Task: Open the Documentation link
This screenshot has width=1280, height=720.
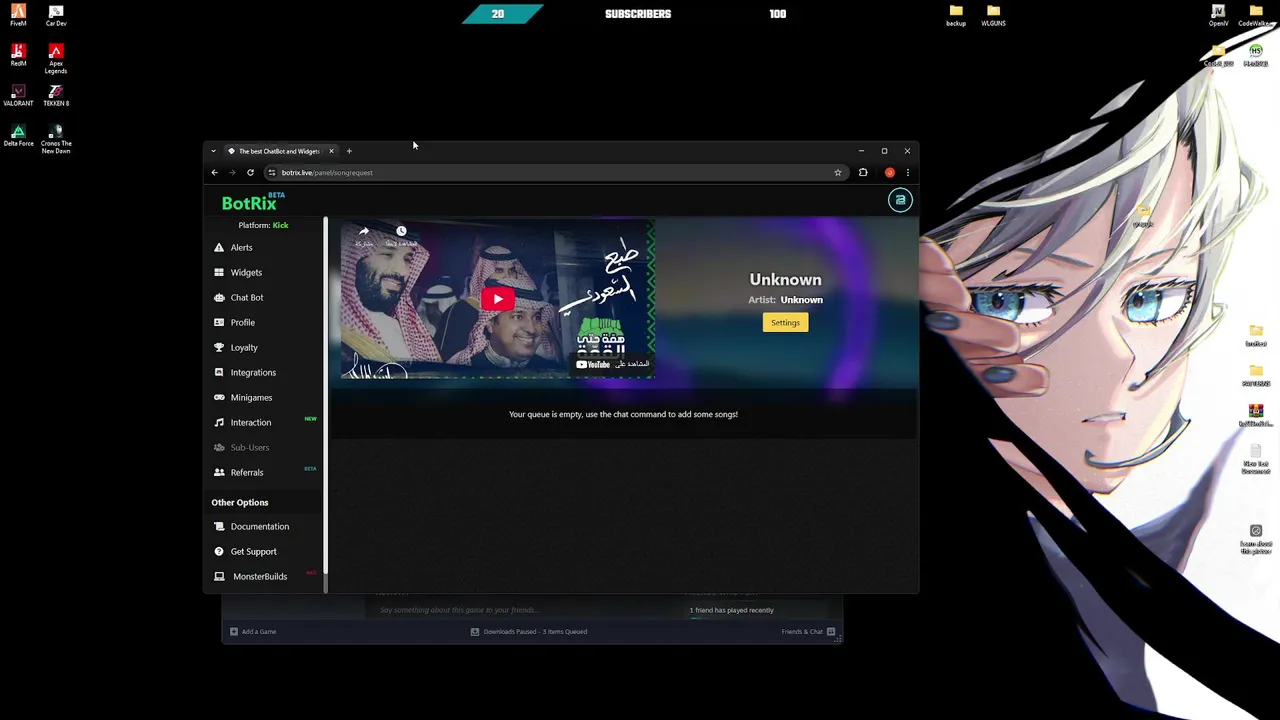Action: click(x=260, y=526)
